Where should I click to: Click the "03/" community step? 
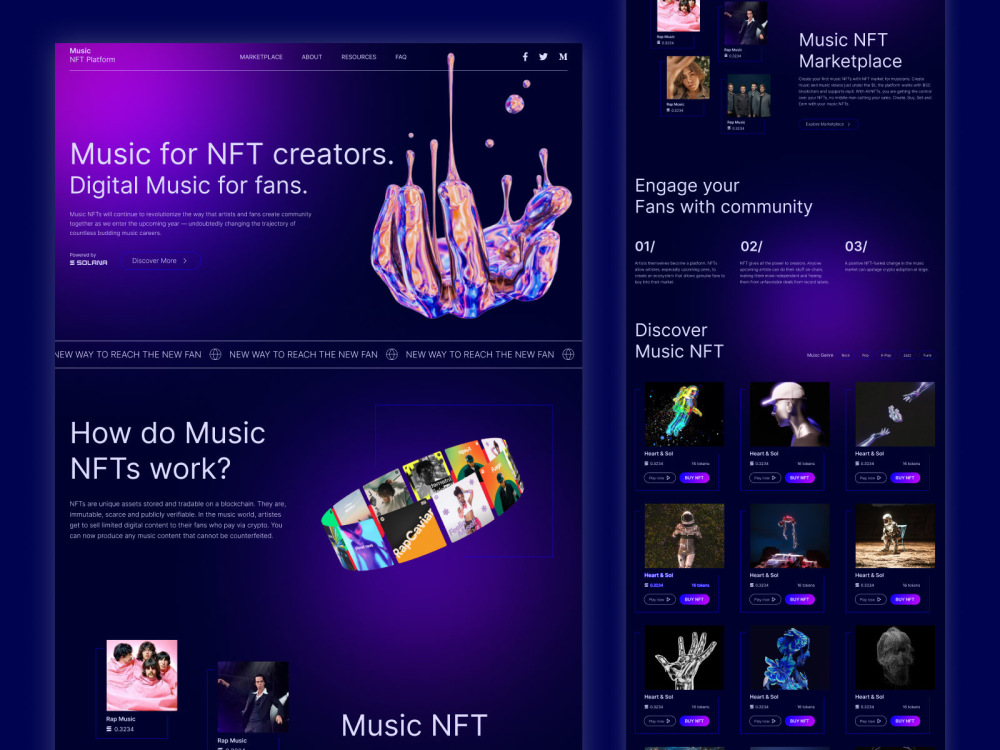(x=856, y=246)
